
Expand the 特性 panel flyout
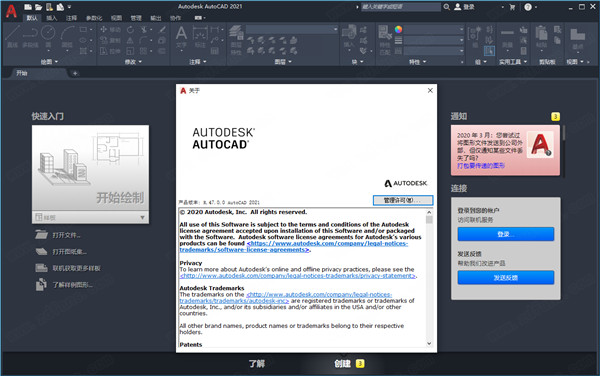click(x=417, y=62)
